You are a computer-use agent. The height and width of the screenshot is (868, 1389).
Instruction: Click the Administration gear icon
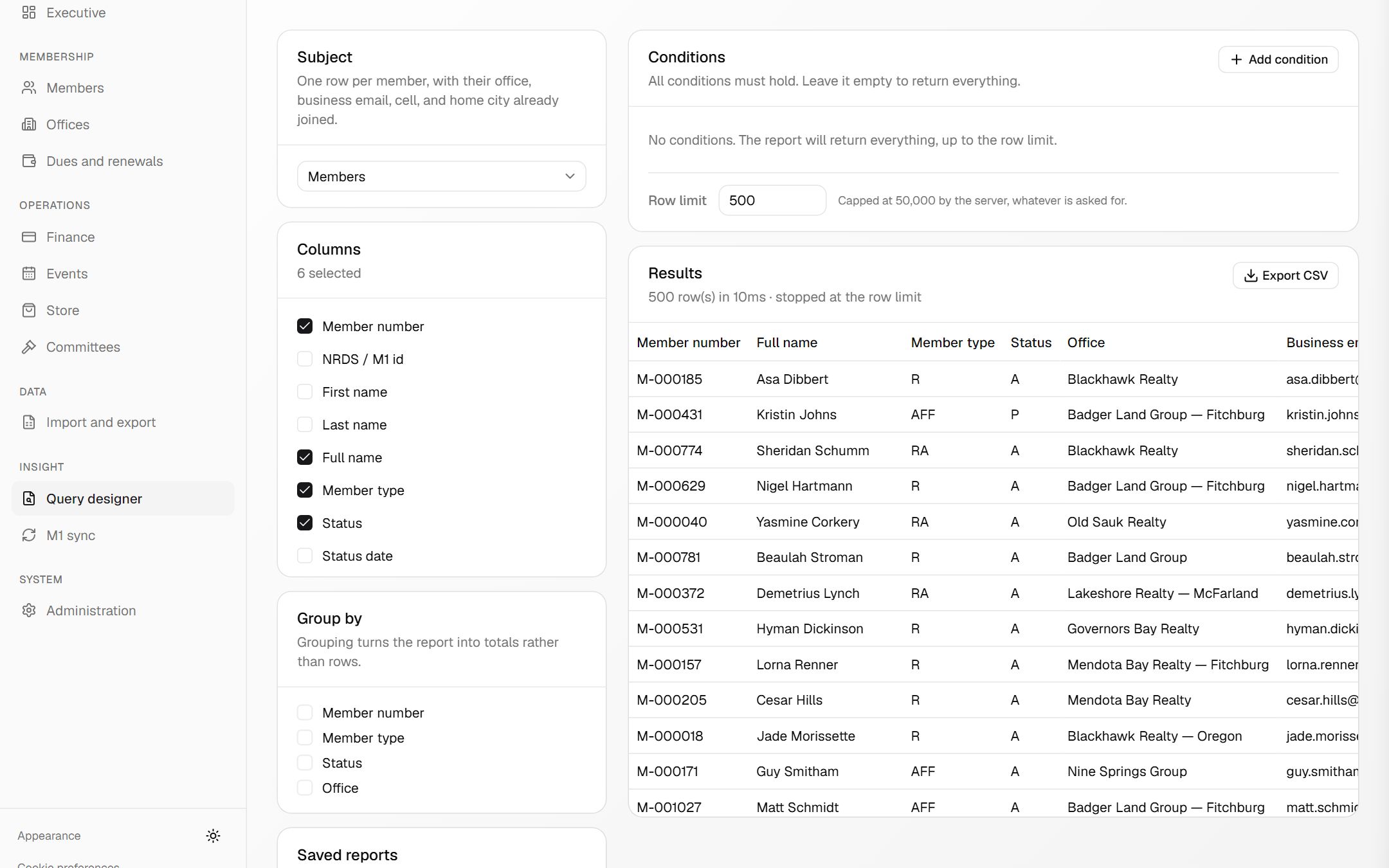coord(29,610)
